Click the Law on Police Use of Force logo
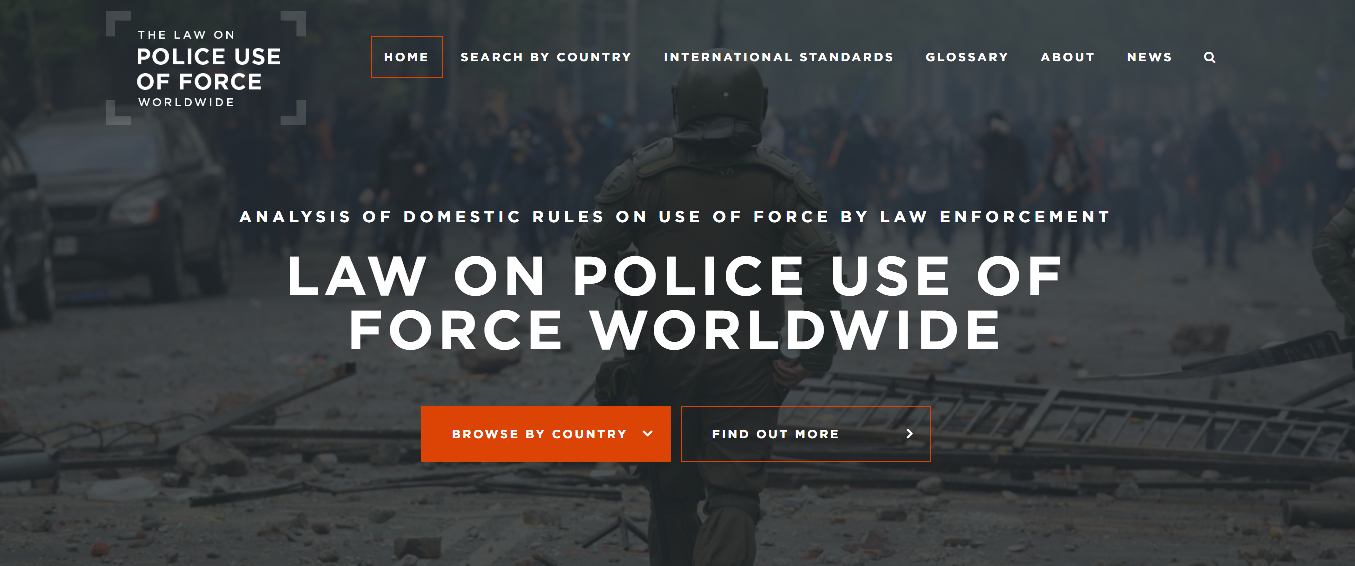Screen dimensions: 1355x566 206,68
